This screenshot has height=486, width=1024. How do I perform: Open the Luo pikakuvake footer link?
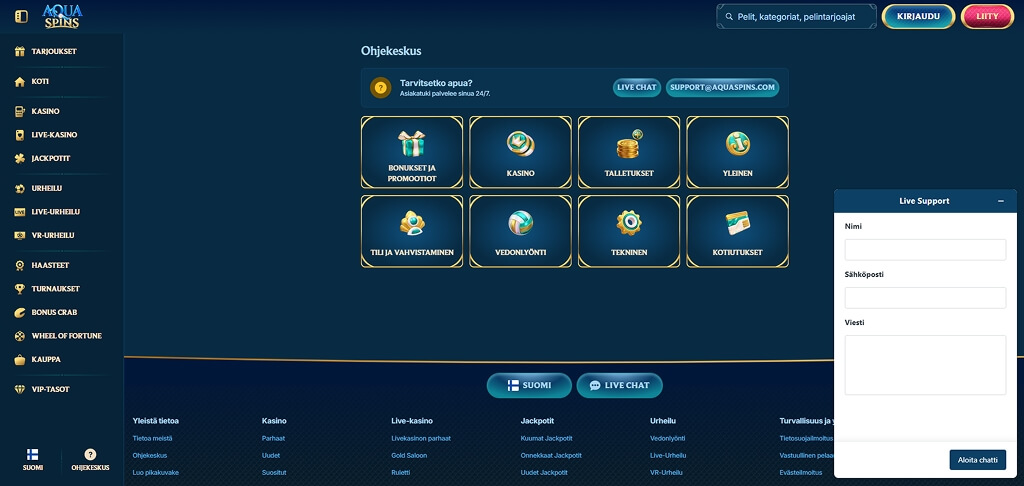click(155, 472)
